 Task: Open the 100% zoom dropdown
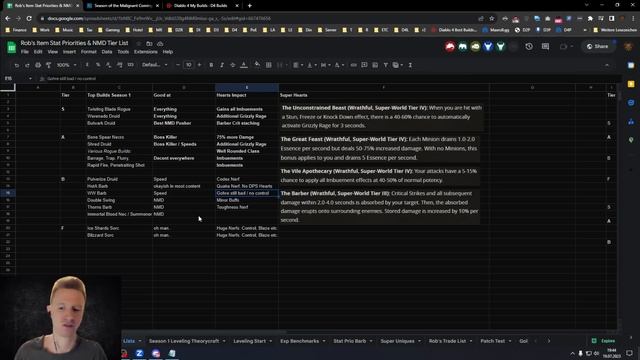(x=66, y=65)
